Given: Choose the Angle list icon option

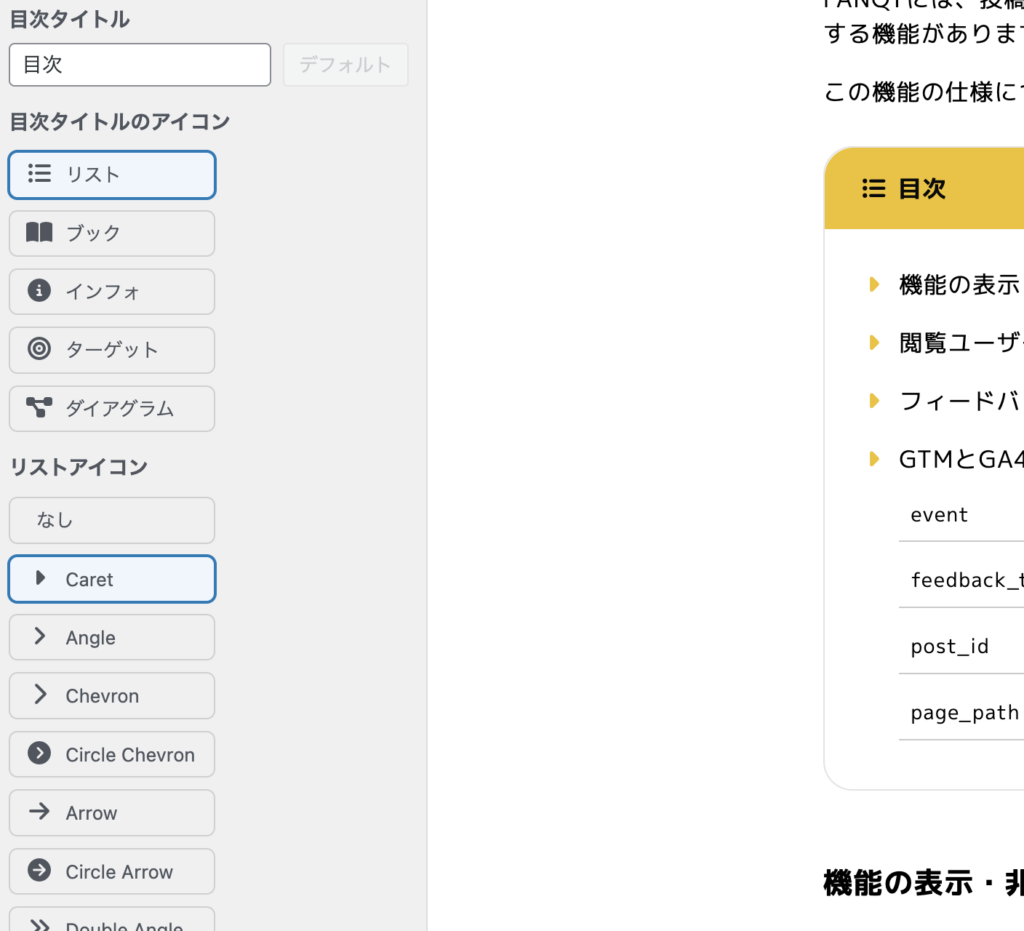Looking at the screenshot, I should [111, 638].
